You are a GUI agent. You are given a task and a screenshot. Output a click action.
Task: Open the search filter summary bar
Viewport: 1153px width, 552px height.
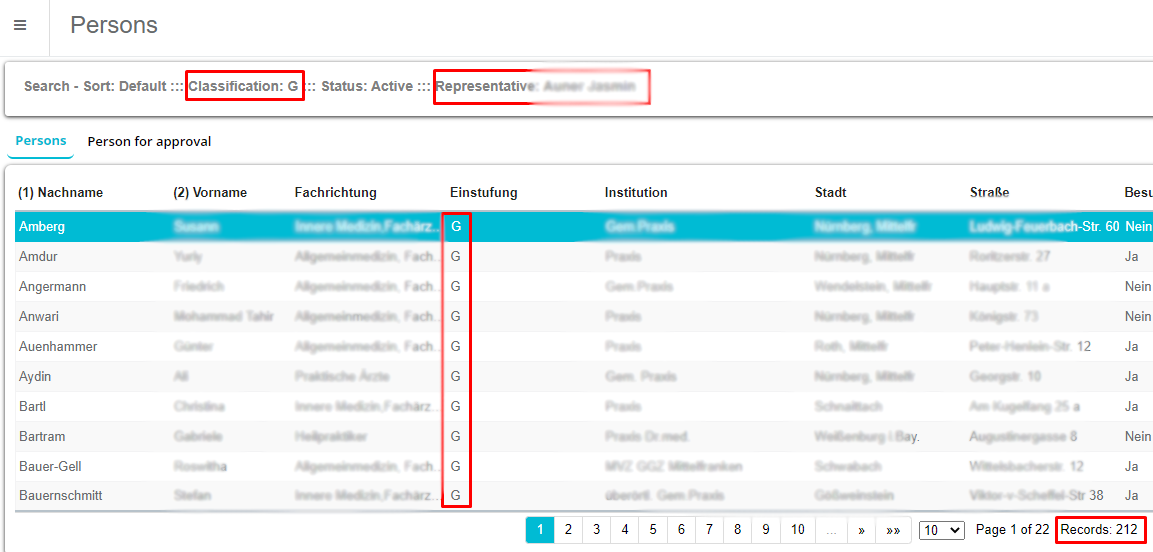[330, 87]
